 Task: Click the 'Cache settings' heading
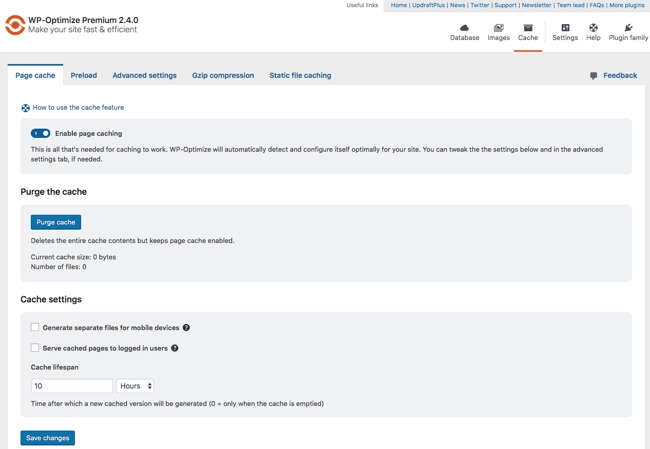click(51, 299)
